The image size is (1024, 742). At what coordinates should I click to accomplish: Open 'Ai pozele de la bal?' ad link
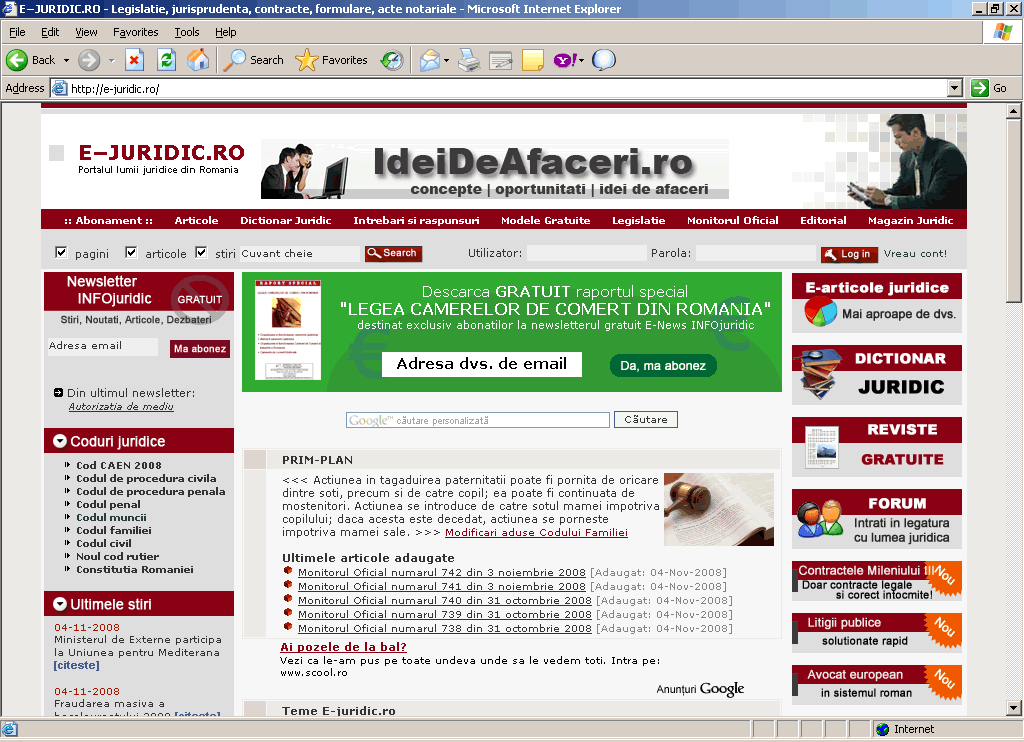pos(344,647)
